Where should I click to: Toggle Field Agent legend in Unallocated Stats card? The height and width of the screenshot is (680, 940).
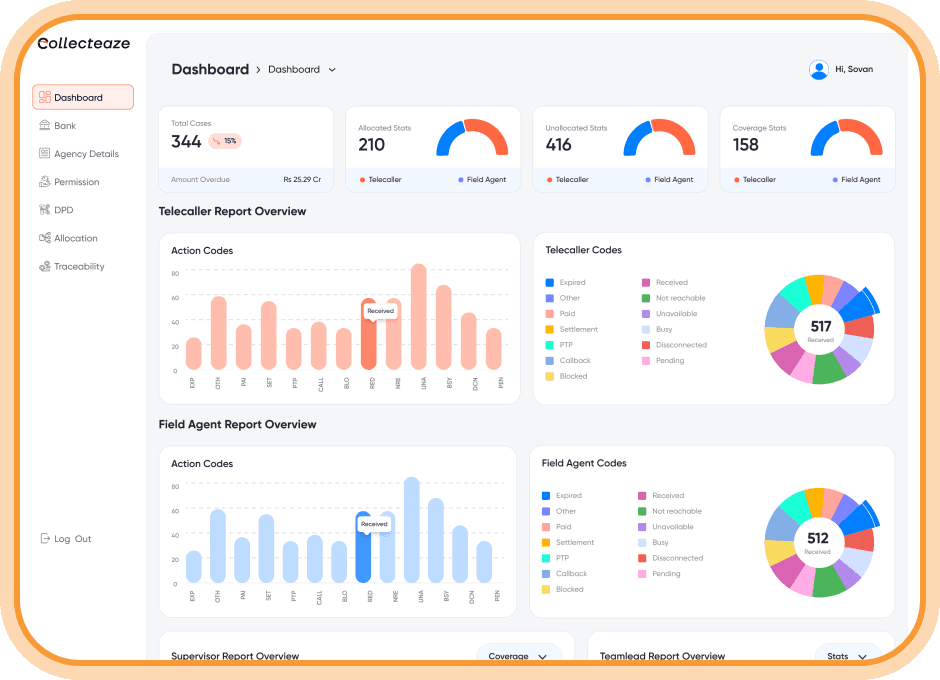[x=669, y=179]
